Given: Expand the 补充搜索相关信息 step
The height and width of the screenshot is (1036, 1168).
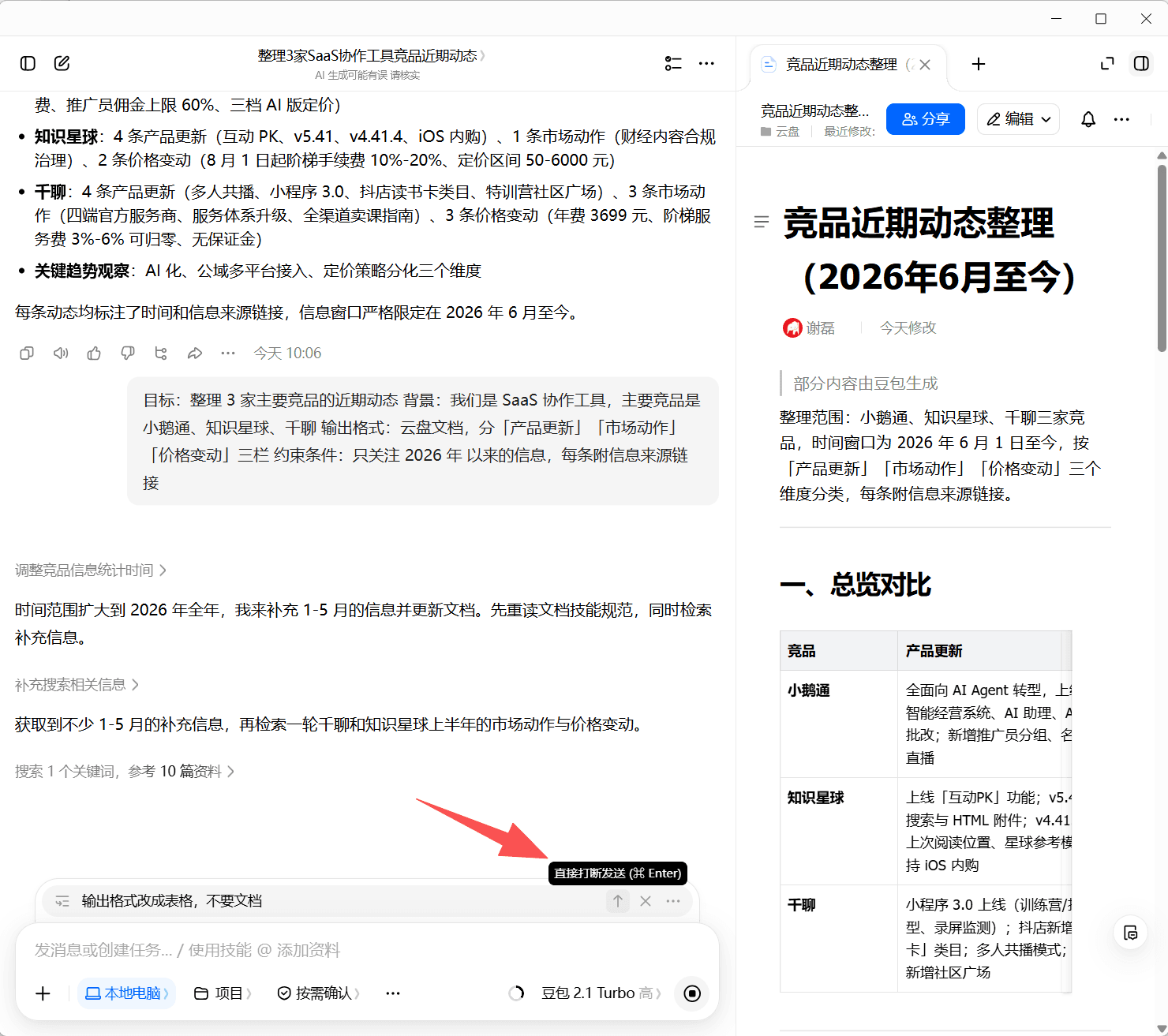Looking at the screenshot, I should click(x=77, y=685).
